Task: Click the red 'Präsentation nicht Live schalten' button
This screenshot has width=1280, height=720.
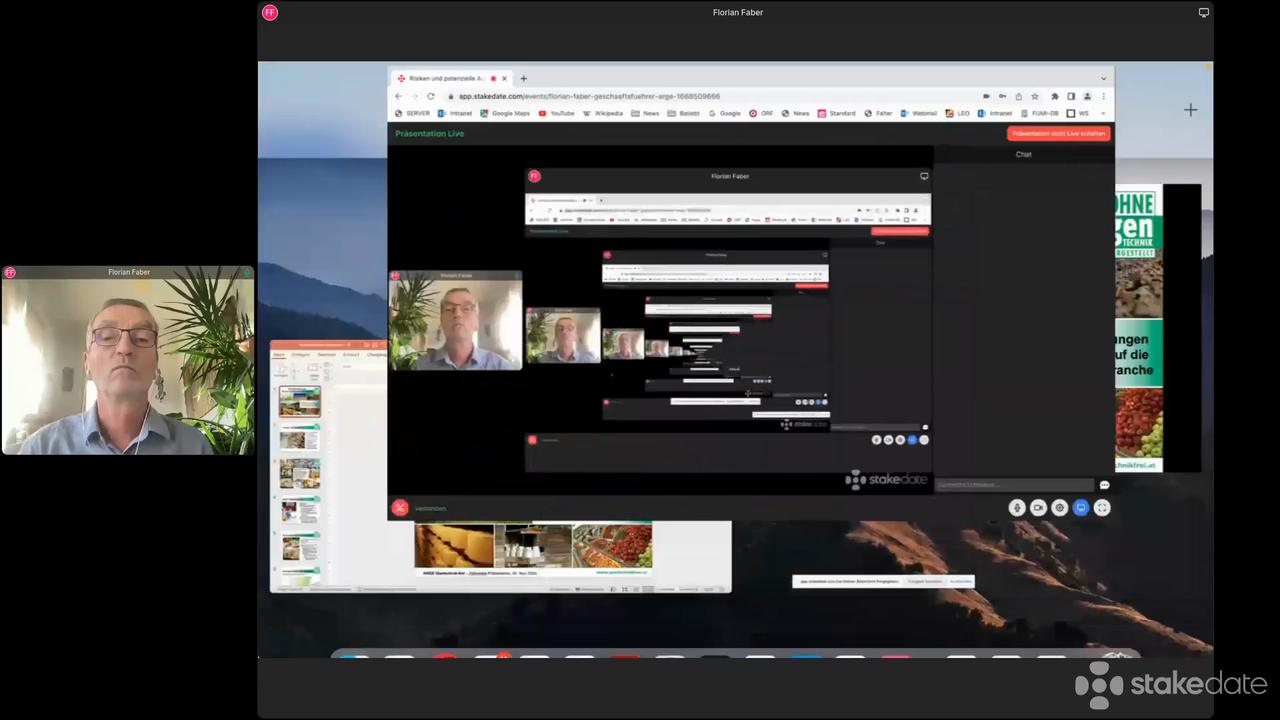Action: 1058,133
